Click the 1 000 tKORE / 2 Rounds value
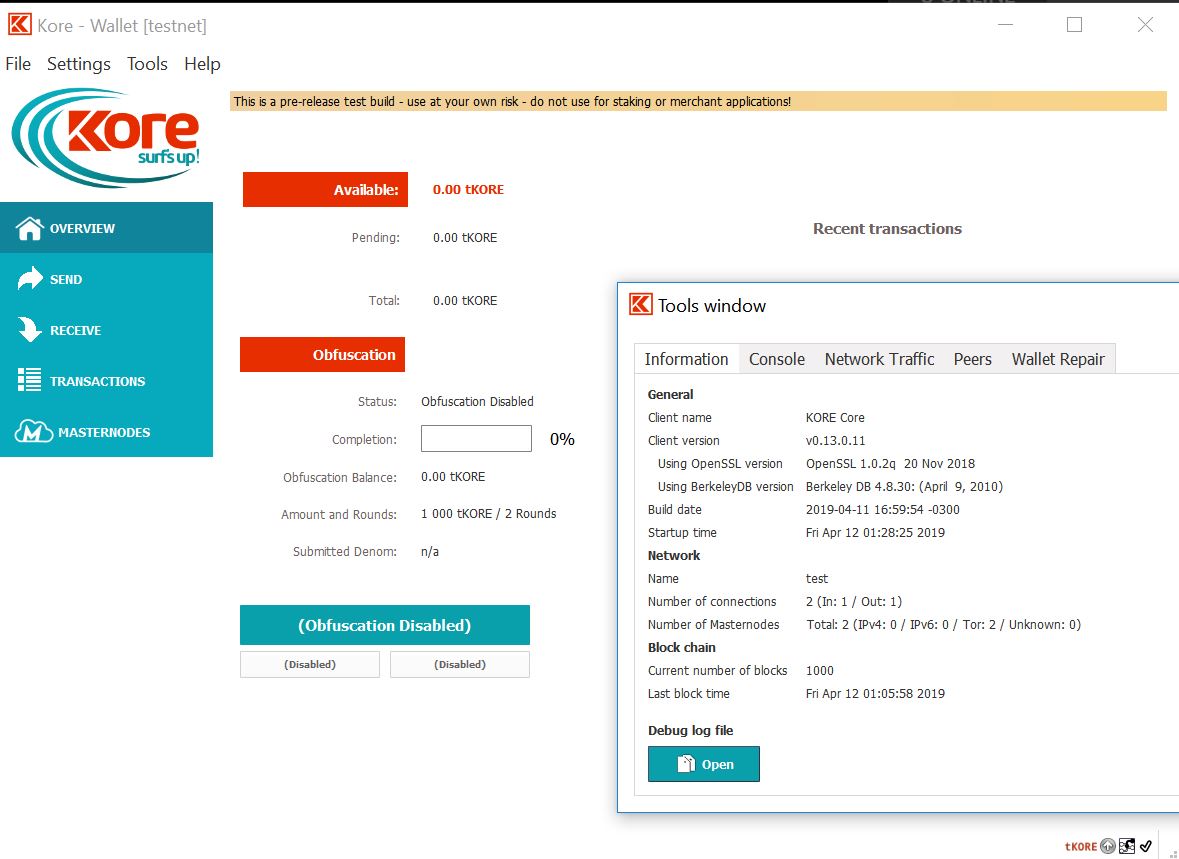Screen dimensions: 1179x859 coord(489,514)
